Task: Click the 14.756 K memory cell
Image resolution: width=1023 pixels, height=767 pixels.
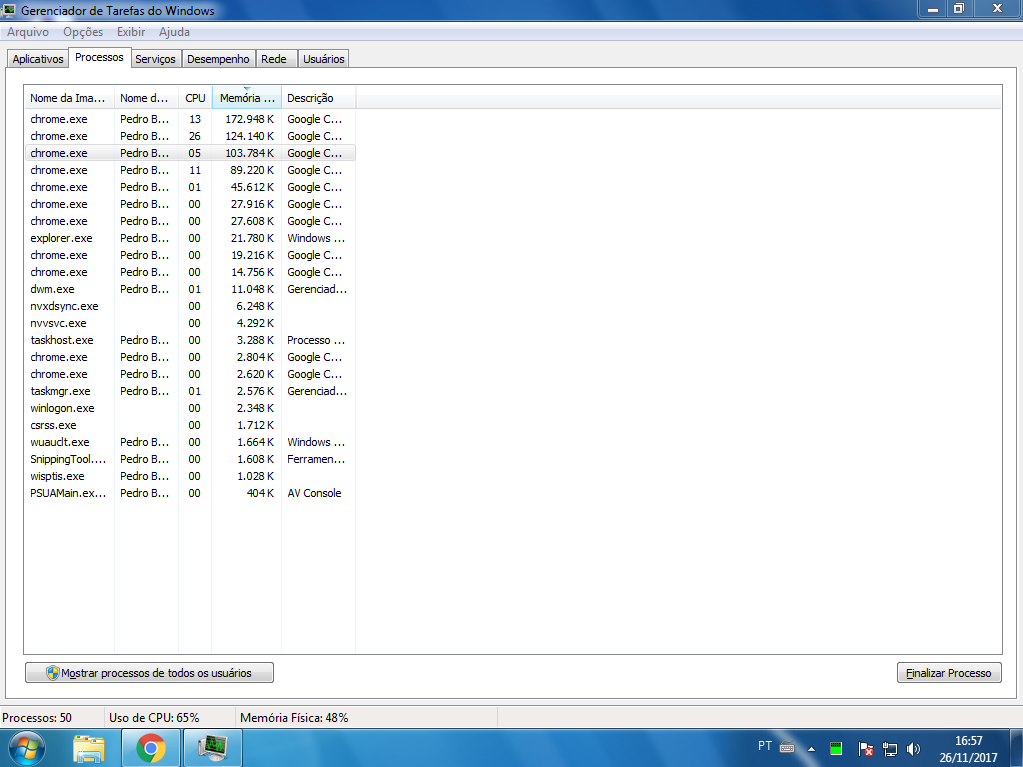Action: coord(252,272)
